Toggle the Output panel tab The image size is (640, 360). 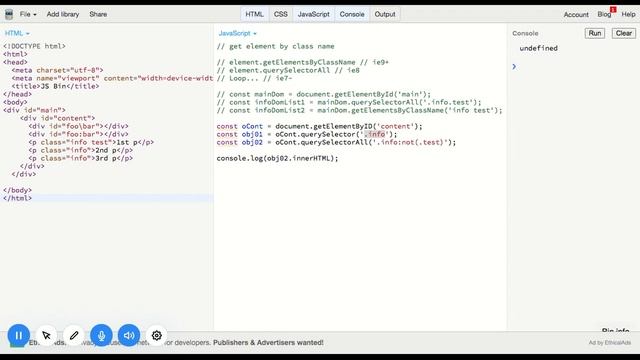(385, 14)
